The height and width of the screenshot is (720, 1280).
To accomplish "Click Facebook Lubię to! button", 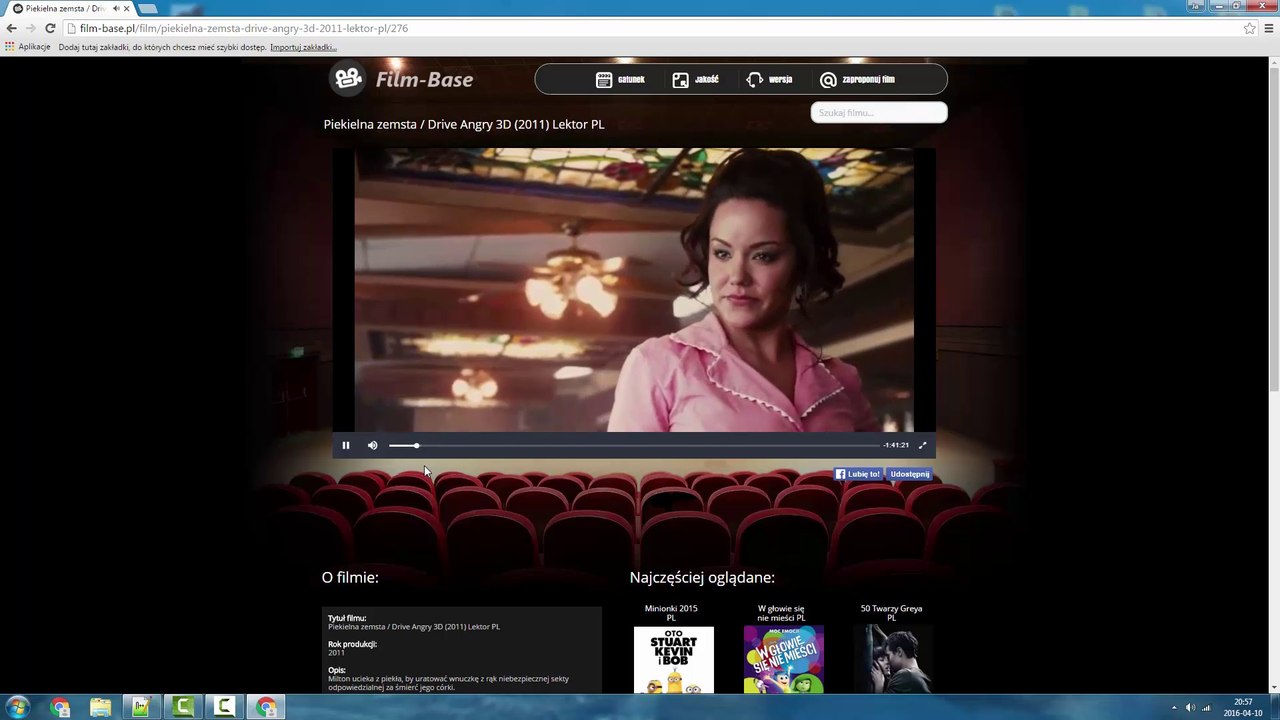I will tap(858, 474).
